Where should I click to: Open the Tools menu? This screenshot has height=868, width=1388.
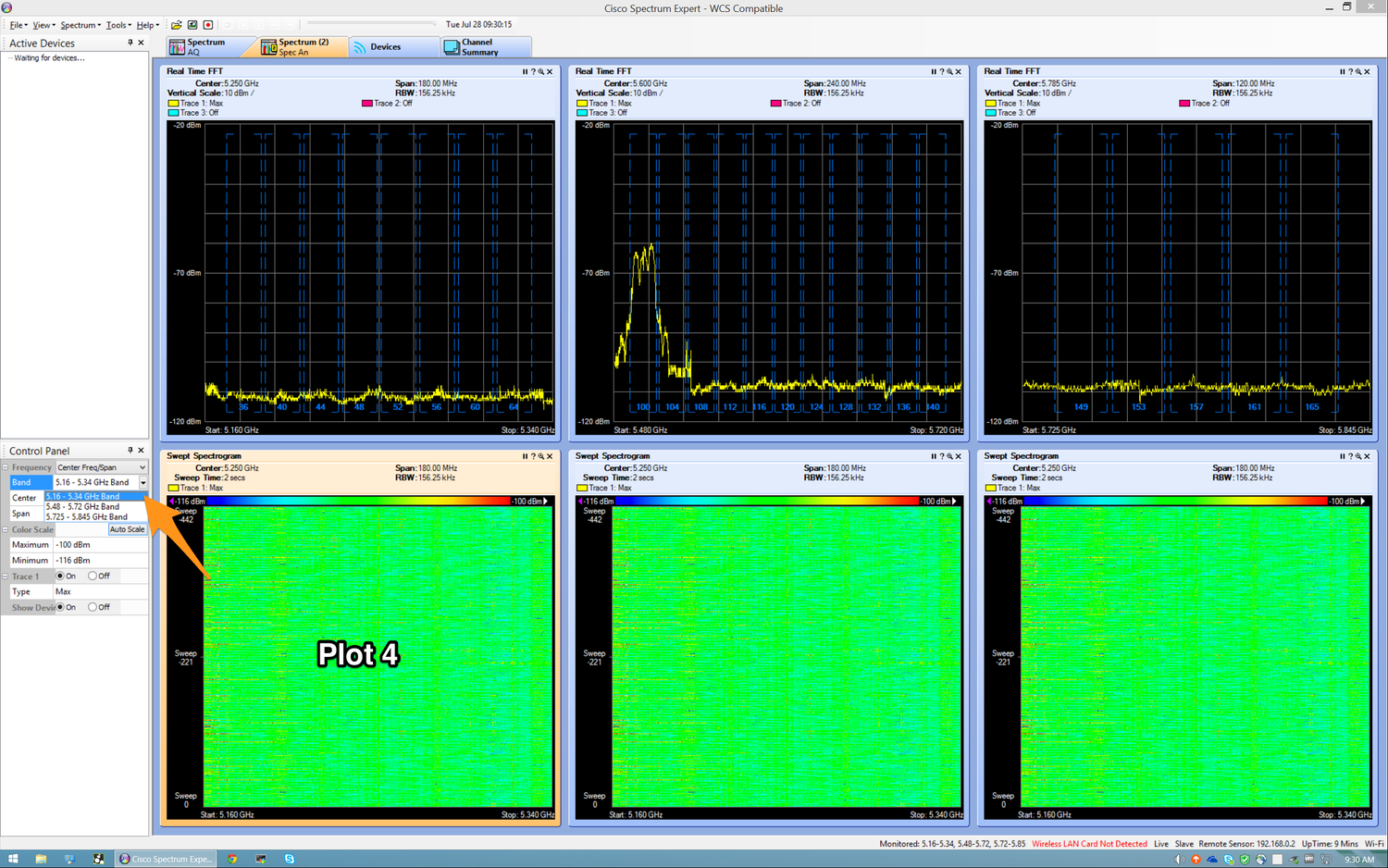pos(118,25)
